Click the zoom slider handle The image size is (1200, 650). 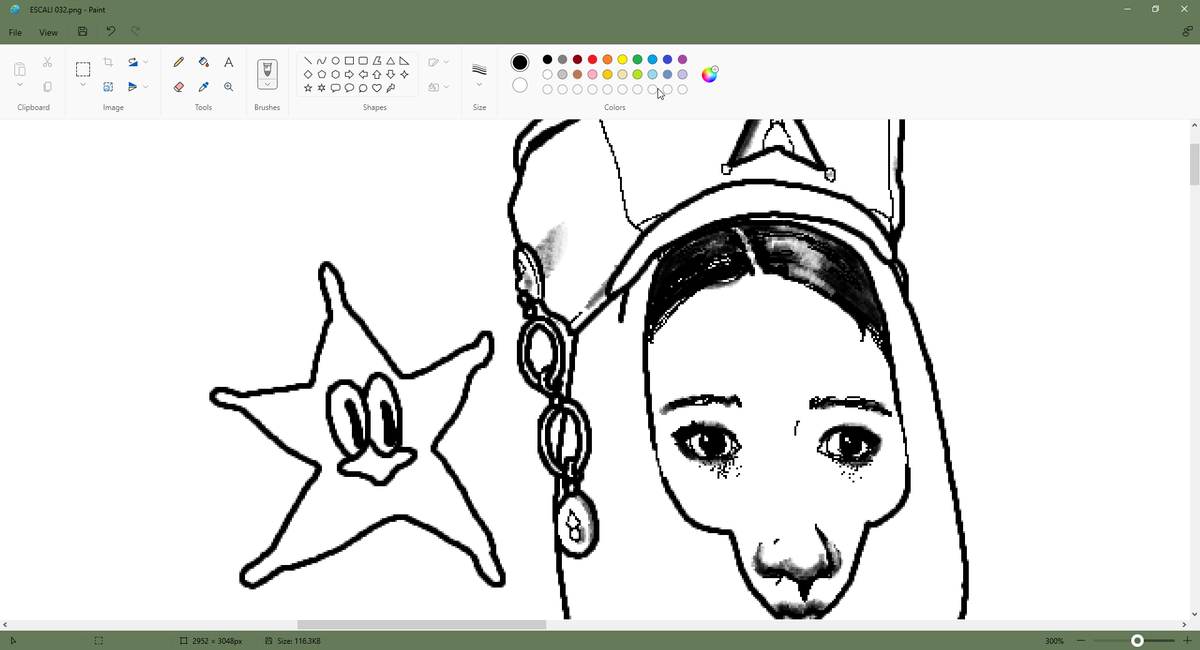pyautogui.click(x=1137, y=640)
